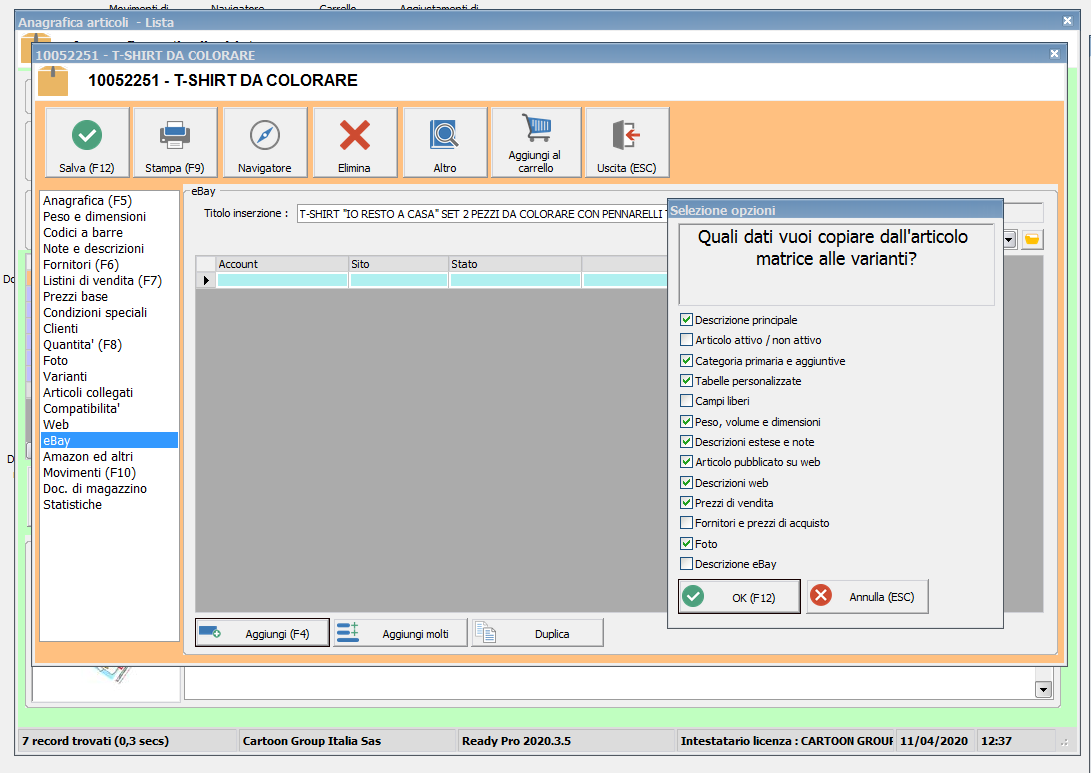The image size is (1091, 773).
Task: Check the Descrizione principale checkbox
Action: [686, 319]
